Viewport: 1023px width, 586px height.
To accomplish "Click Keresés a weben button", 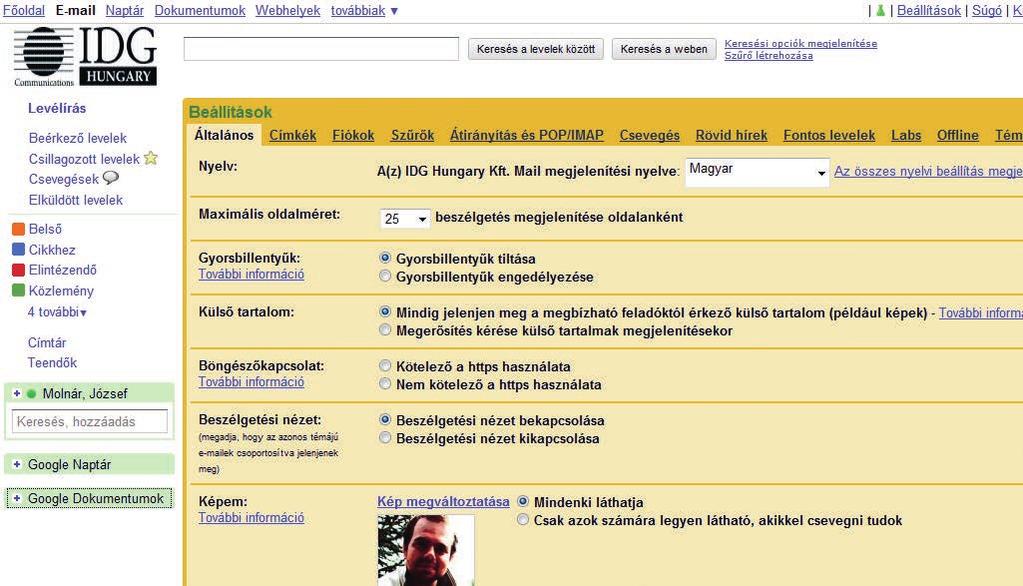I will pos(664,49).
